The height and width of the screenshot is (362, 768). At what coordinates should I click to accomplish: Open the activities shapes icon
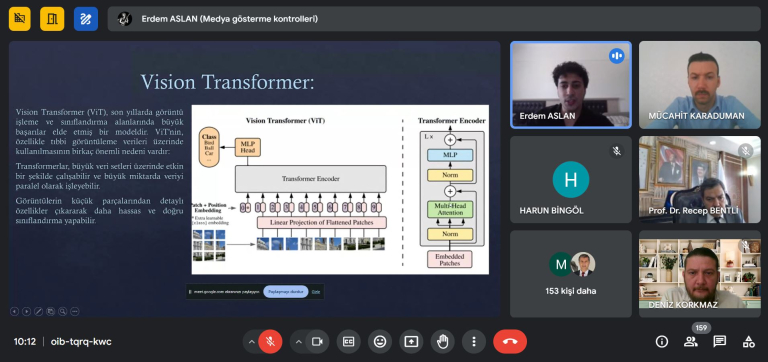748,342
